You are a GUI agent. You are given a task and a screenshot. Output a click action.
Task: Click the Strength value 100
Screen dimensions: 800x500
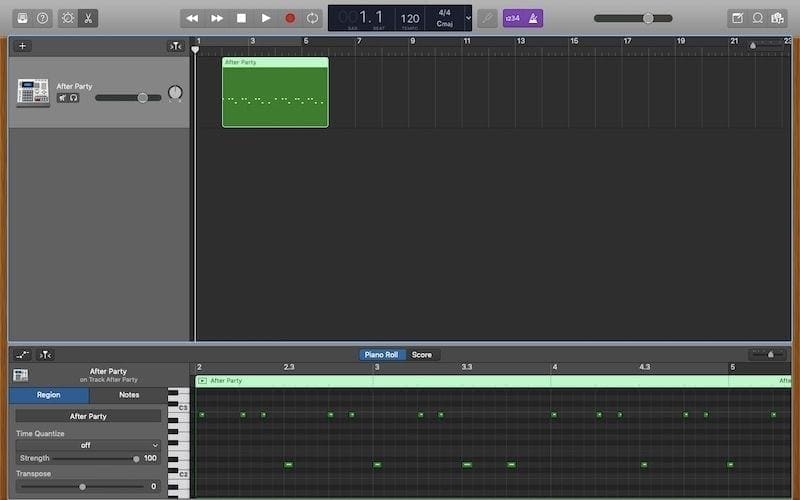click(x=150, y=458)
